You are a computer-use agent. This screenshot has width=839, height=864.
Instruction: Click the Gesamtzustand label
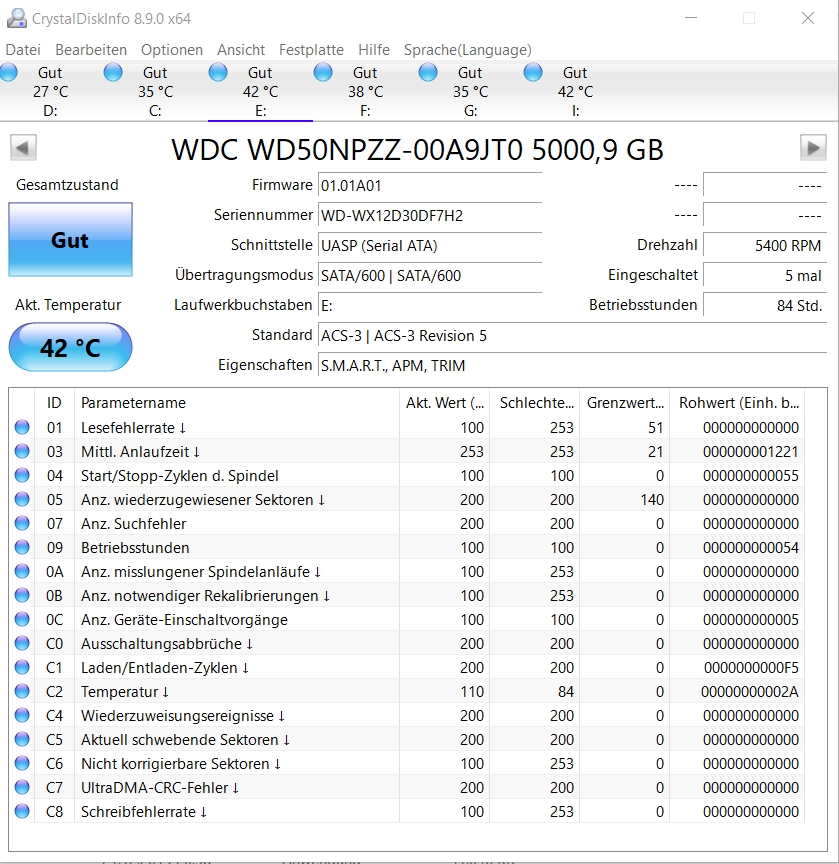click(67, 185)
